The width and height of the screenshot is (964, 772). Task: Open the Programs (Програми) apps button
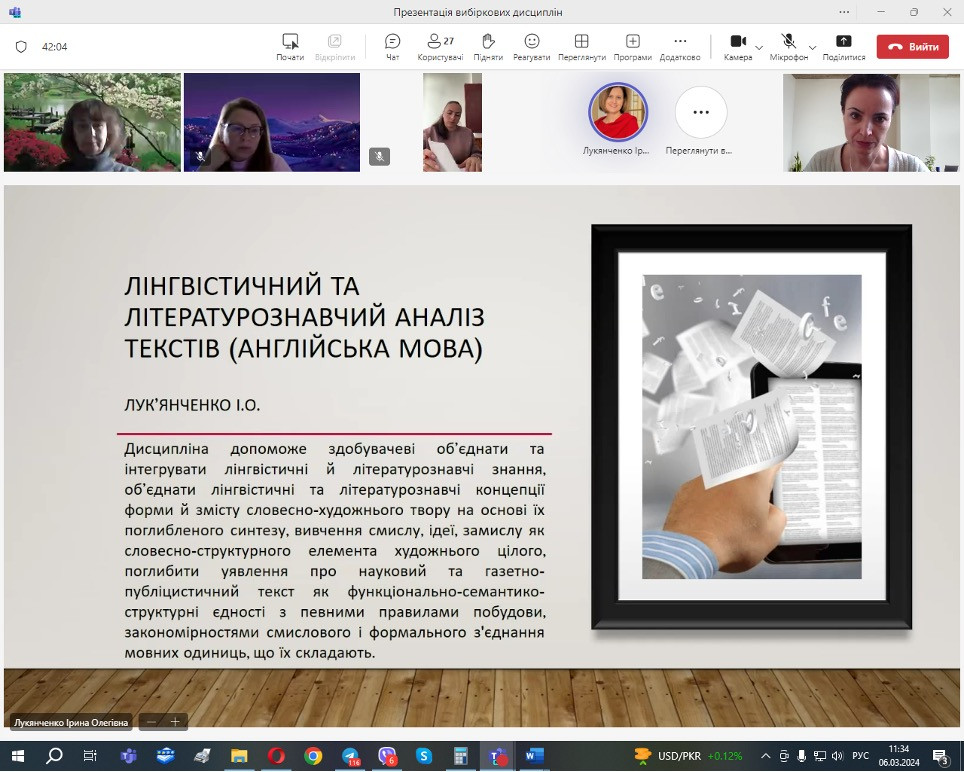632,46
